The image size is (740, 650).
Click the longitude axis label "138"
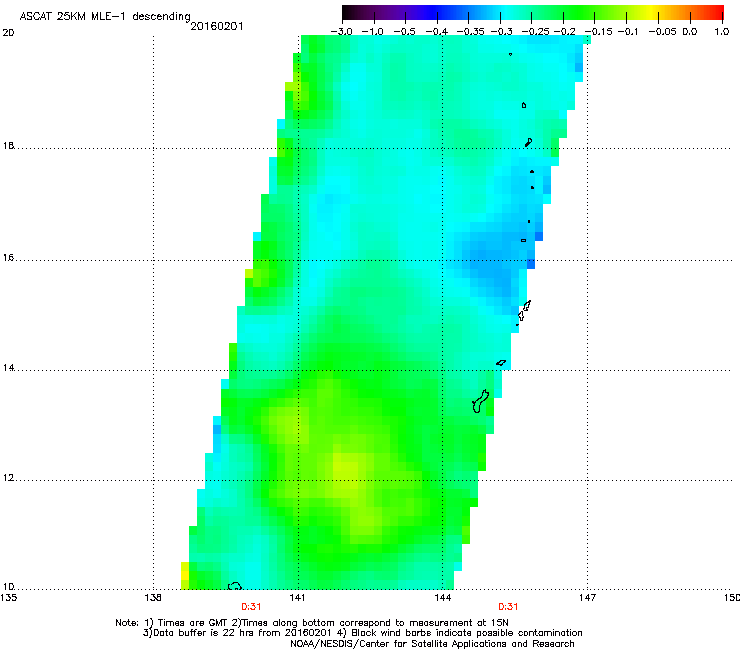tap(153, 598)
